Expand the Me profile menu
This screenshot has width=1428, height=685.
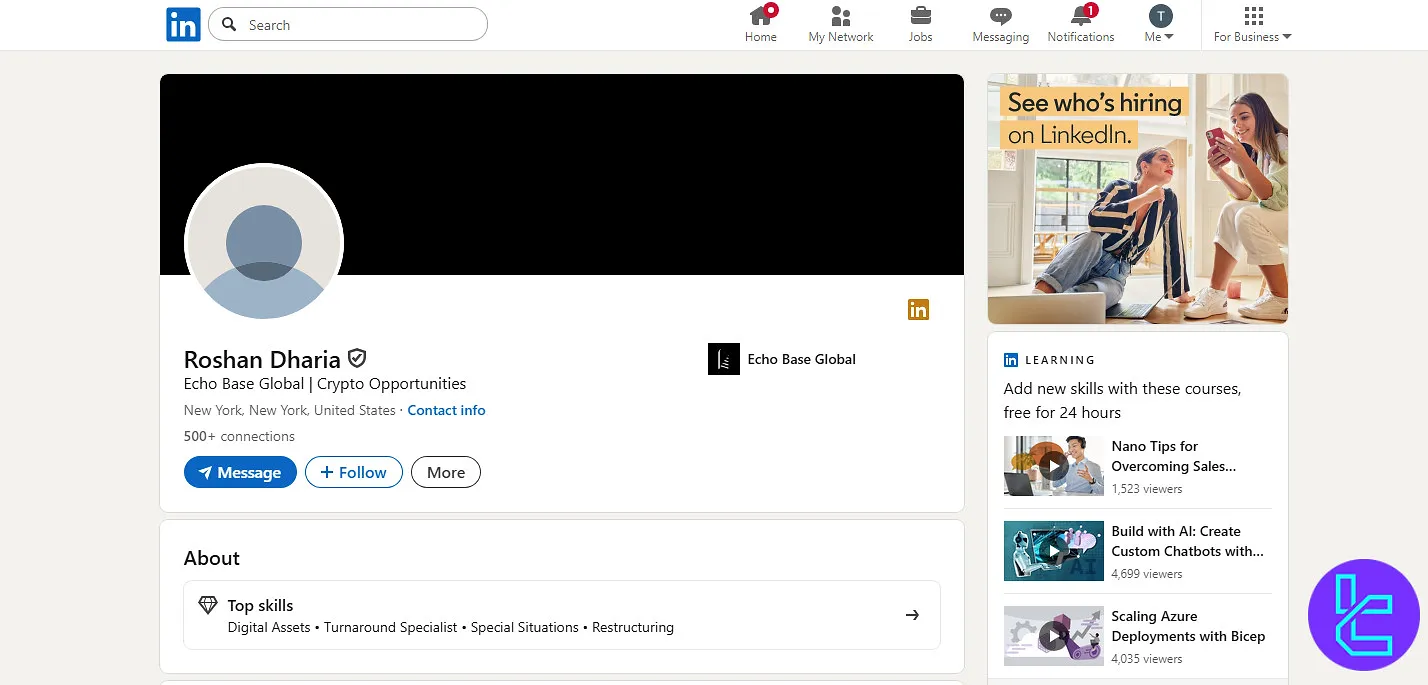click(x=1160, y=24)
